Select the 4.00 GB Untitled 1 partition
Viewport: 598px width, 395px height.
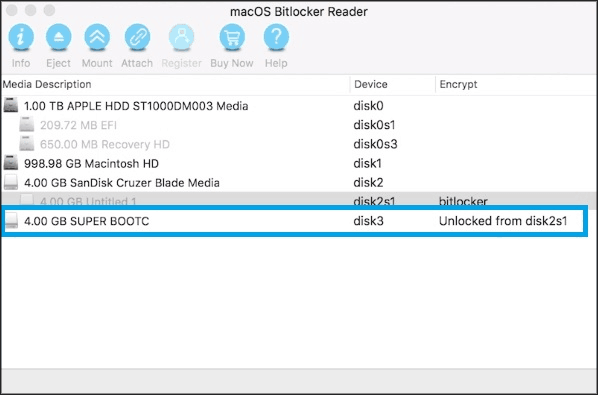(88, 201)
